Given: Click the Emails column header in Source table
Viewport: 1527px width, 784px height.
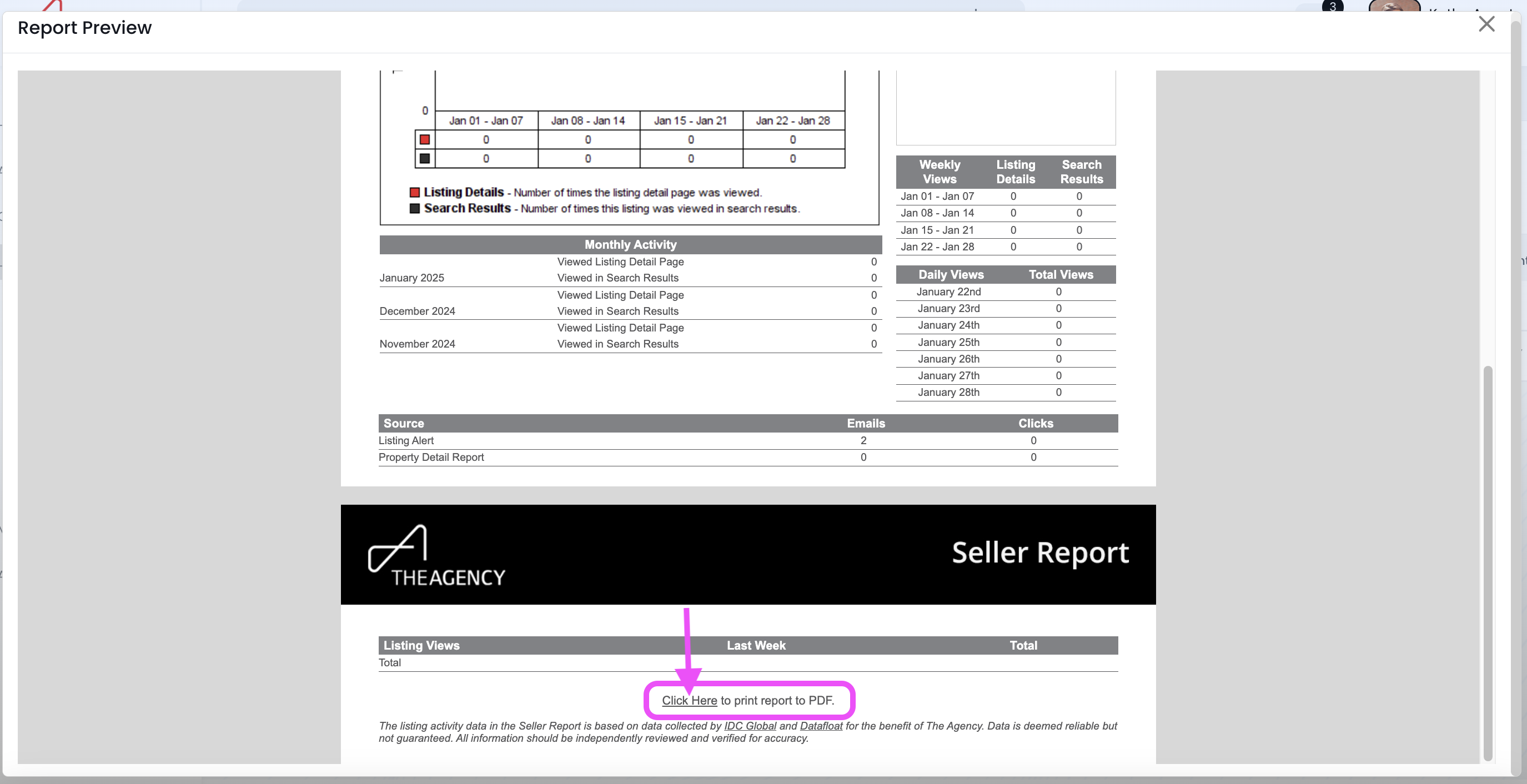Looking at the screenshot, I should pyautogui.click(x=866, y=424).
